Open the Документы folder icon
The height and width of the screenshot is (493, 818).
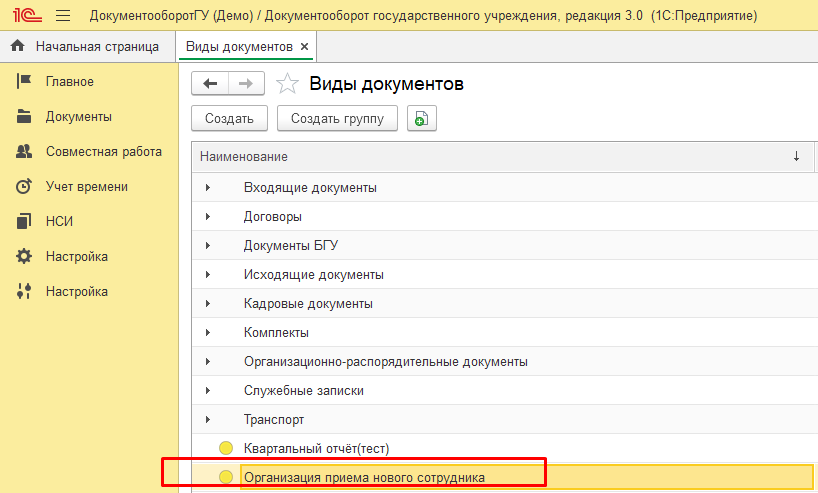pos(24,116)
